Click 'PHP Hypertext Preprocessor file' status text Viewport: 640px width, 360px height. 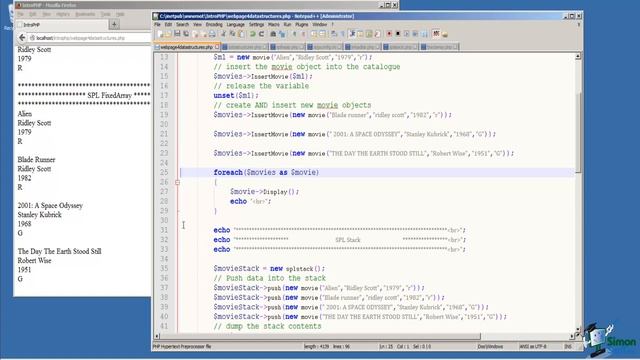tap(182, 346)
